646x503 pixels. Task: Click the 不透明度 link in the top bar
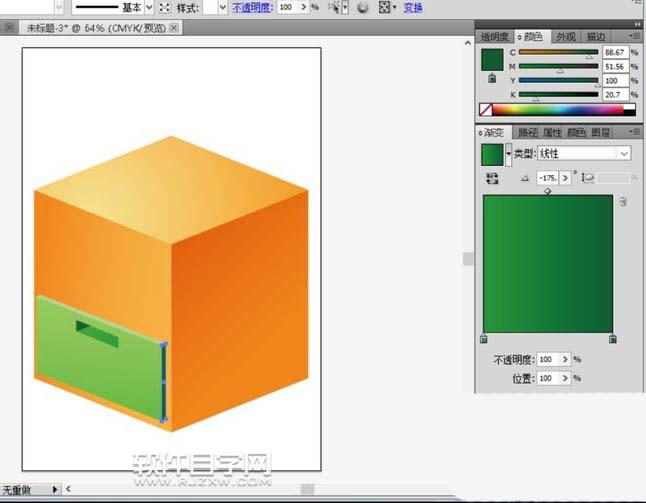(251, 7)
